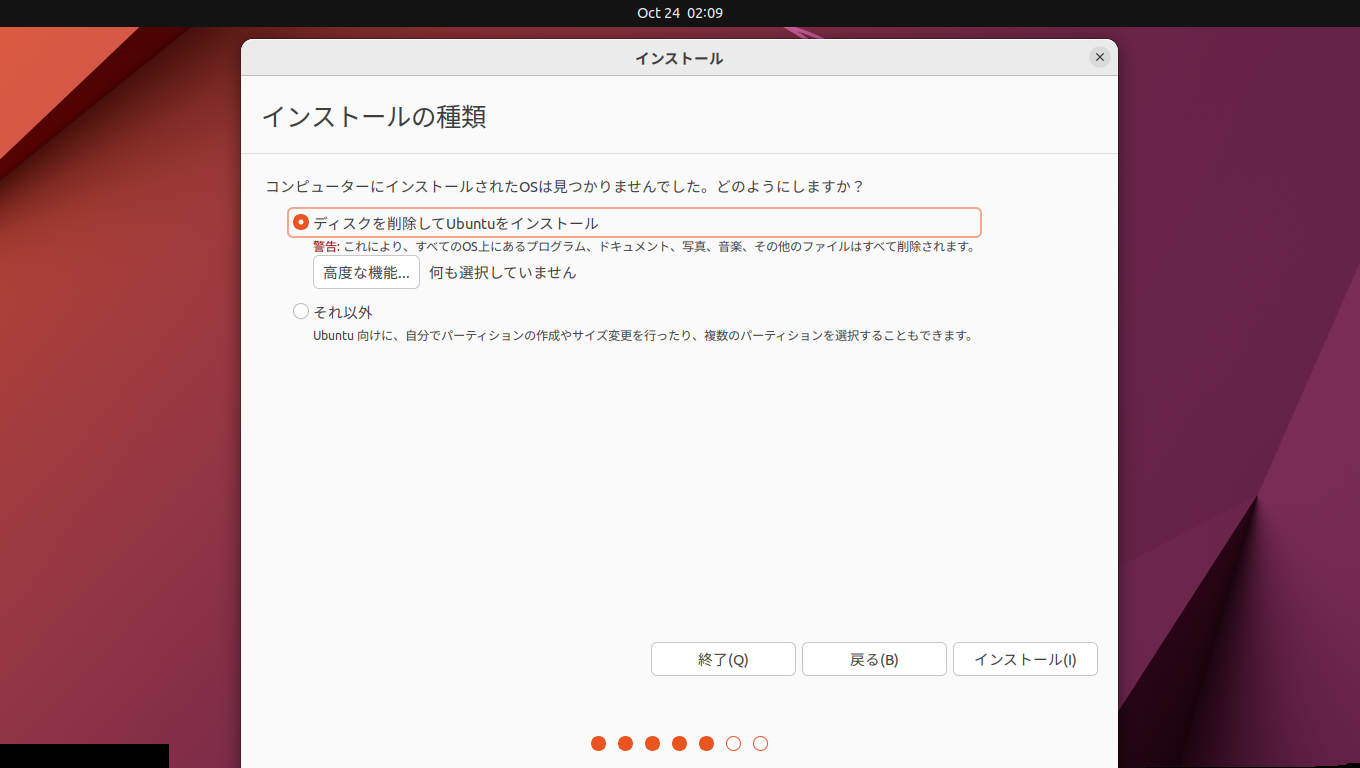Open the 高度な機能... dialog
Viewport: 1360px width, 768px height.
(366, 272)
